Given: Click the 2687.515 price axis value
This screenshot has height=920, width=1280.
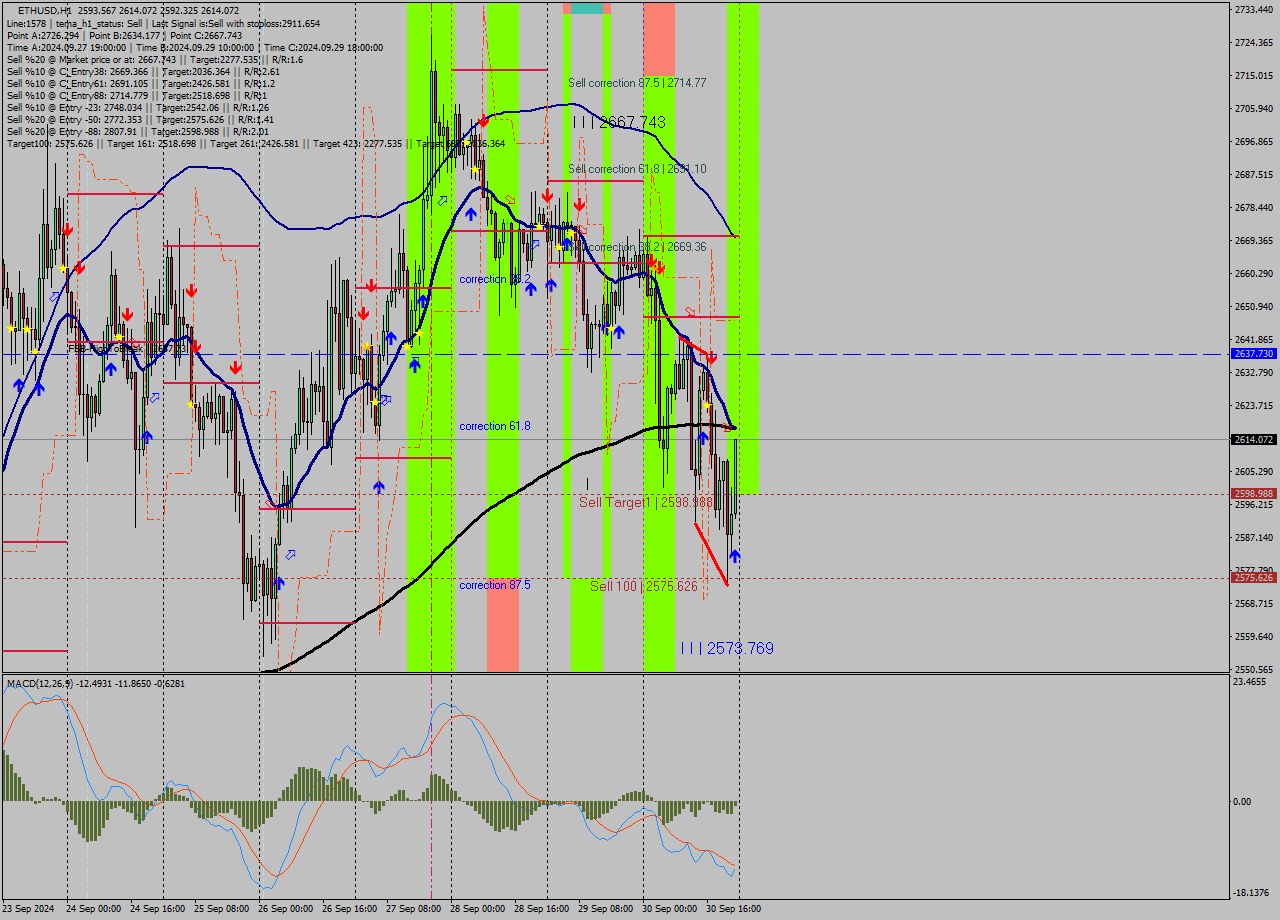Looking at the screenshot, I should 1253,174.
